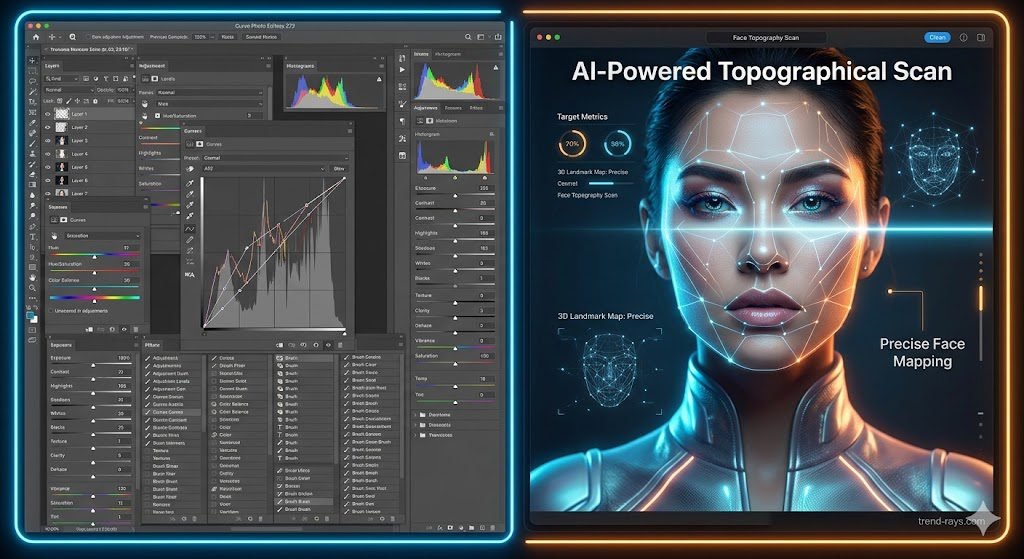Click the share/export icon at editor top right

(499, 37)
